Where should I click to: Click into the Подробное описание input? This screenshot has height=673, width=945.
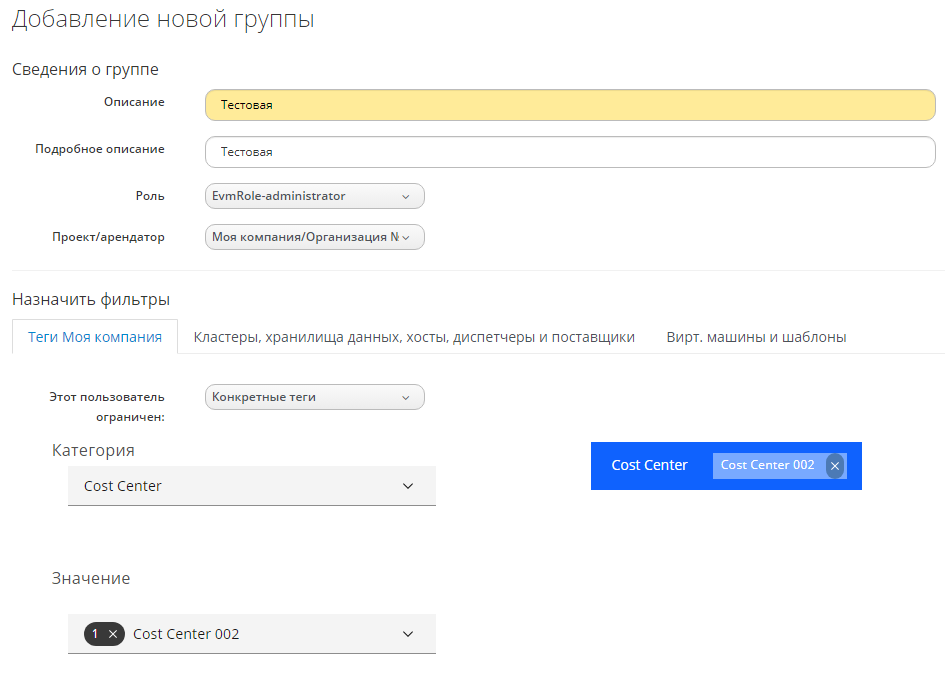[570, 152]
